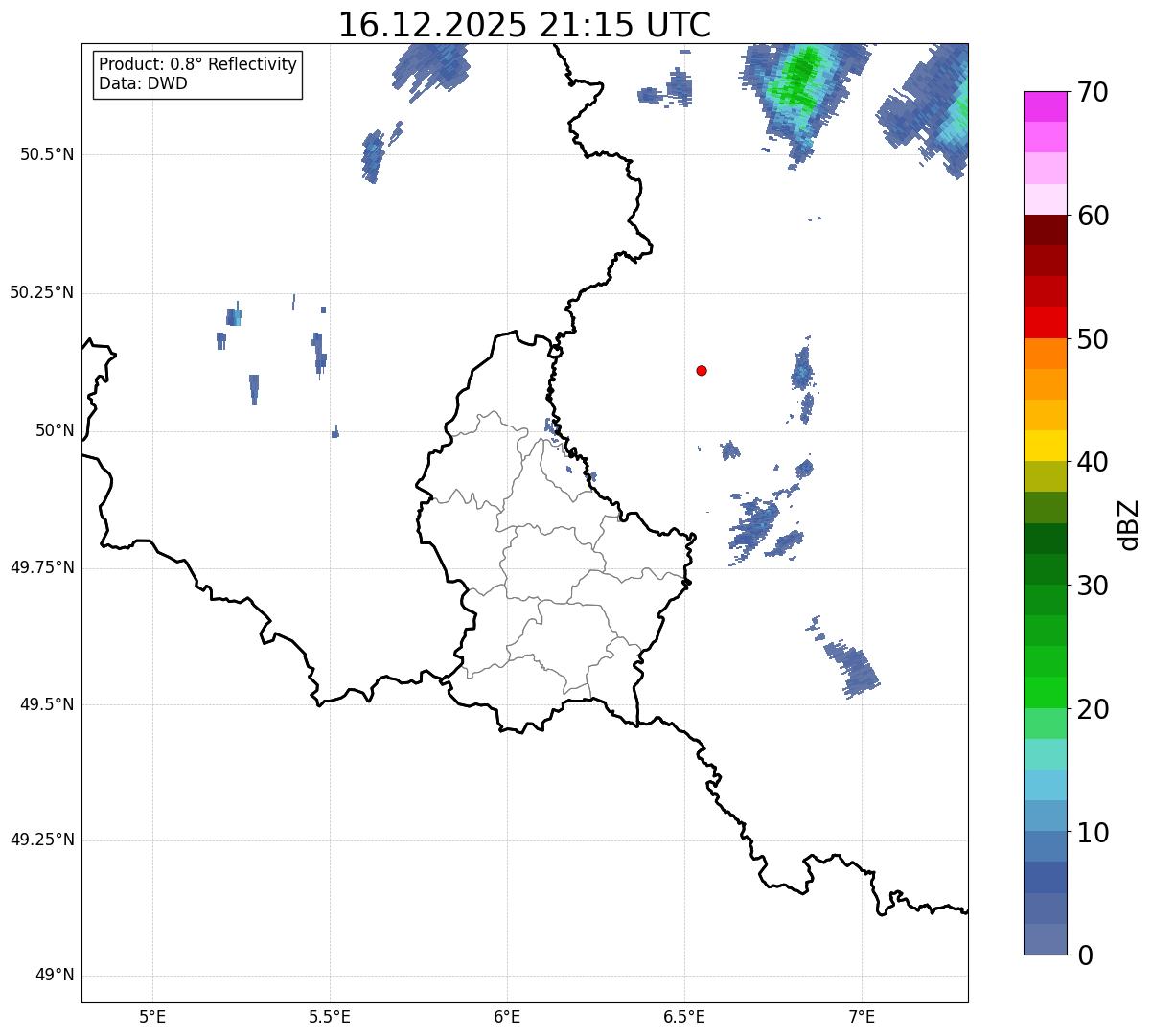Click the 6°E longitude tick label
Viewport: 1152px width, 1036px height.
tap(507, 1016)
